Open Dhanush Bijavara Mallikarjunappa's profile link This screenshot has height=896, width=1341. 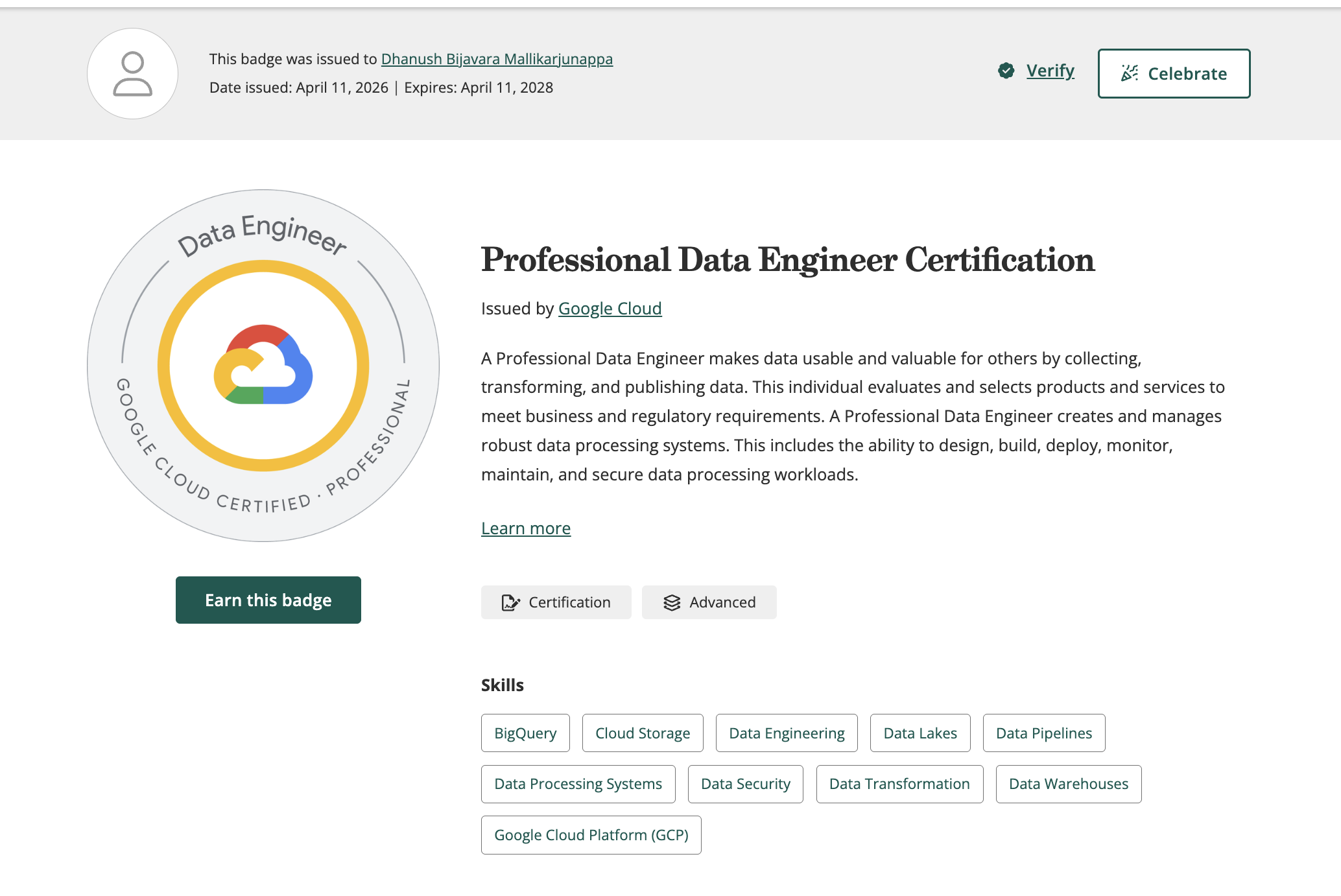(497, 59)
